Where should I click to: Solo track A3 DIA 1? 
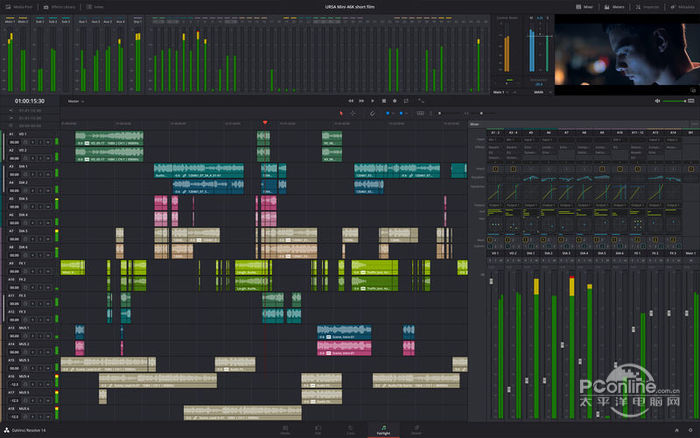click(x=39, y=175)
